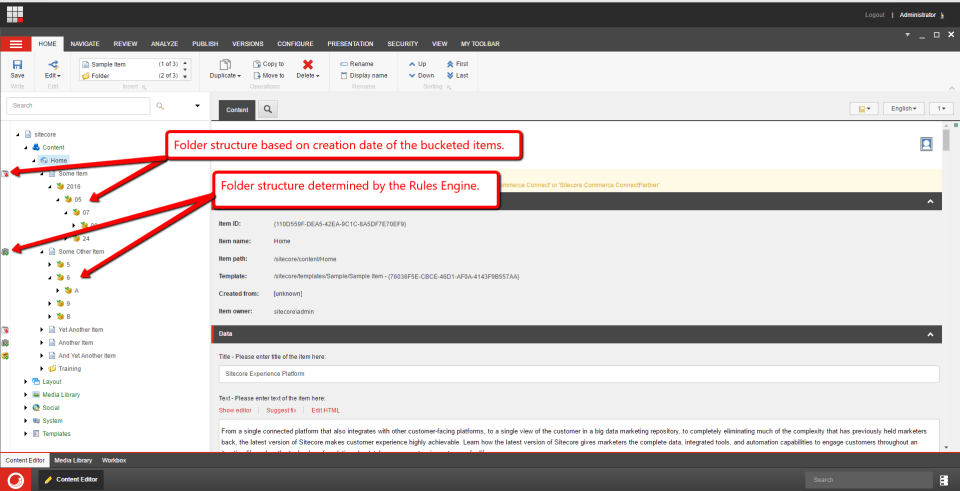Switch to the Media Library bottom tab

[73, 460]
